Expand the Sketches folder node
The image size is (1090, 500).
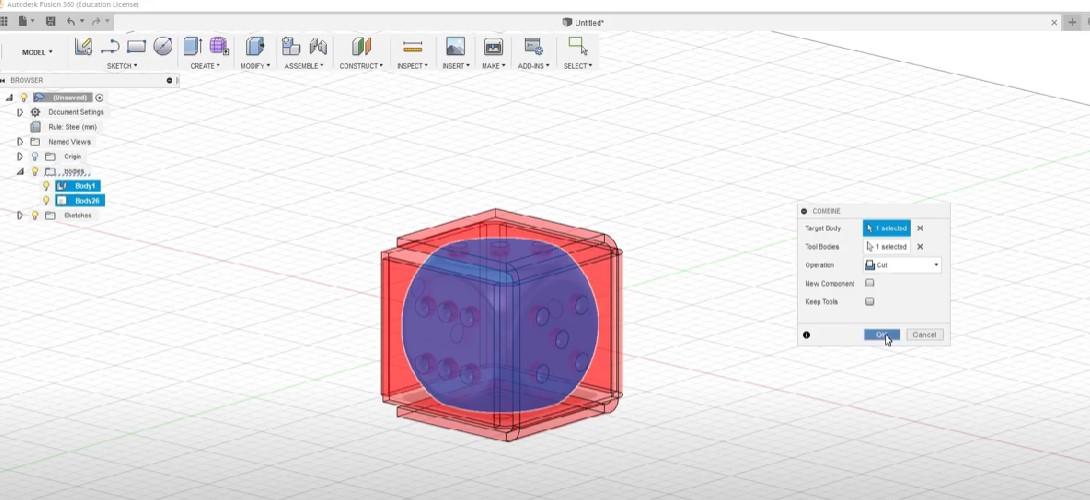19,216
